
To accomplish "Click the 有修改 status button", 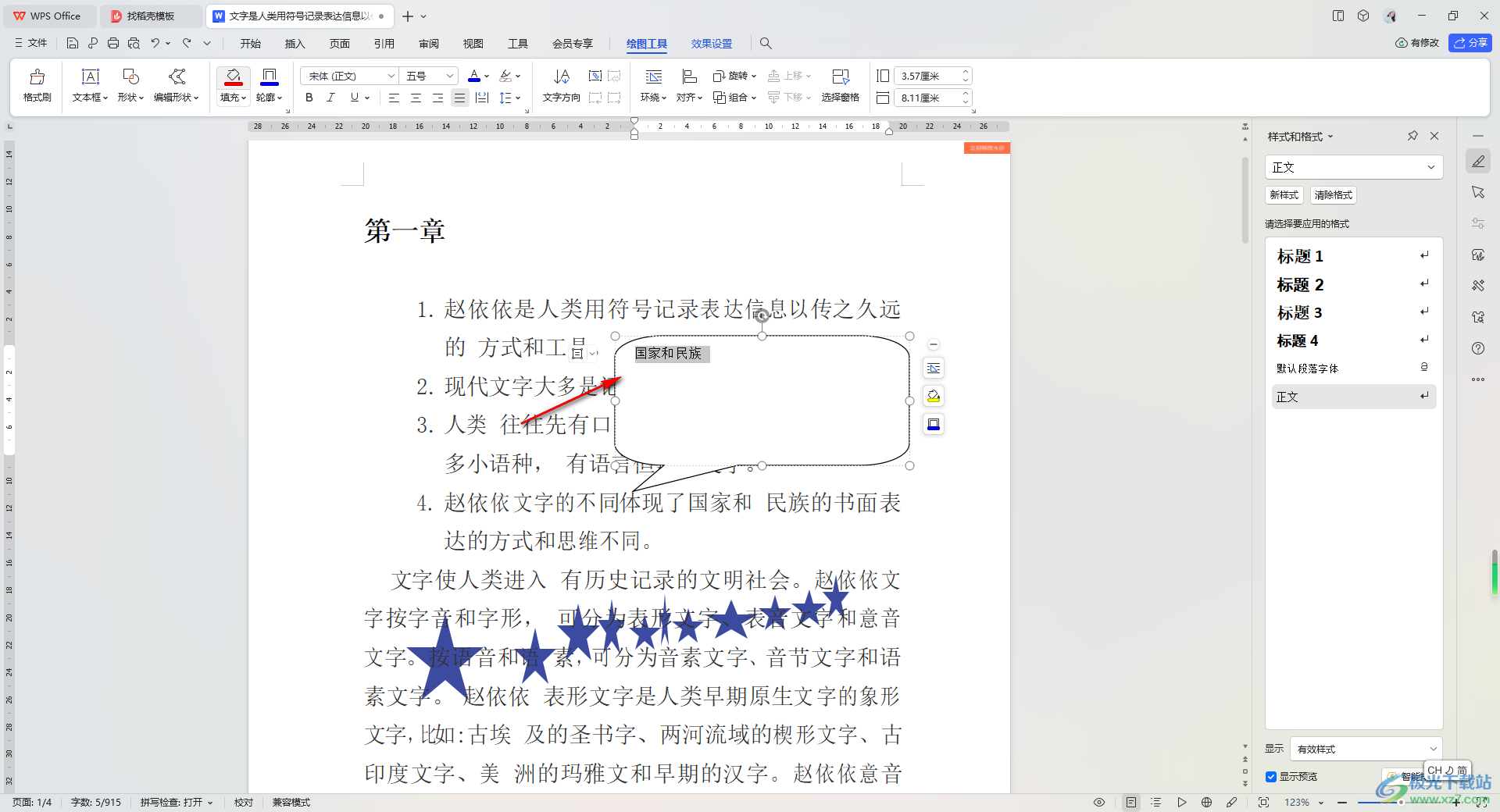I will [x=1417, y=43].
